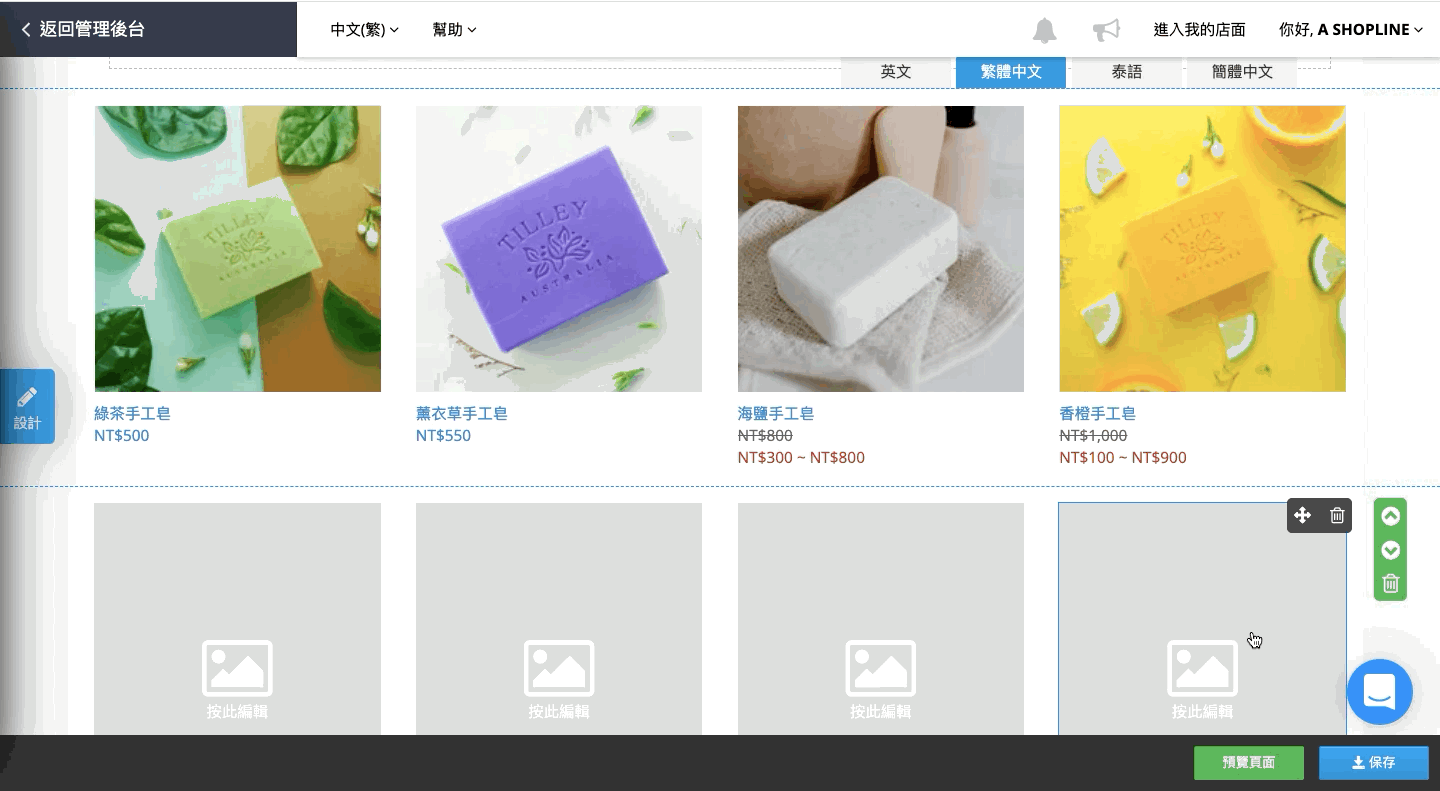Click the NT$100 ~ NT$900 price range
1440x791 pixels.
point(1123,458)
